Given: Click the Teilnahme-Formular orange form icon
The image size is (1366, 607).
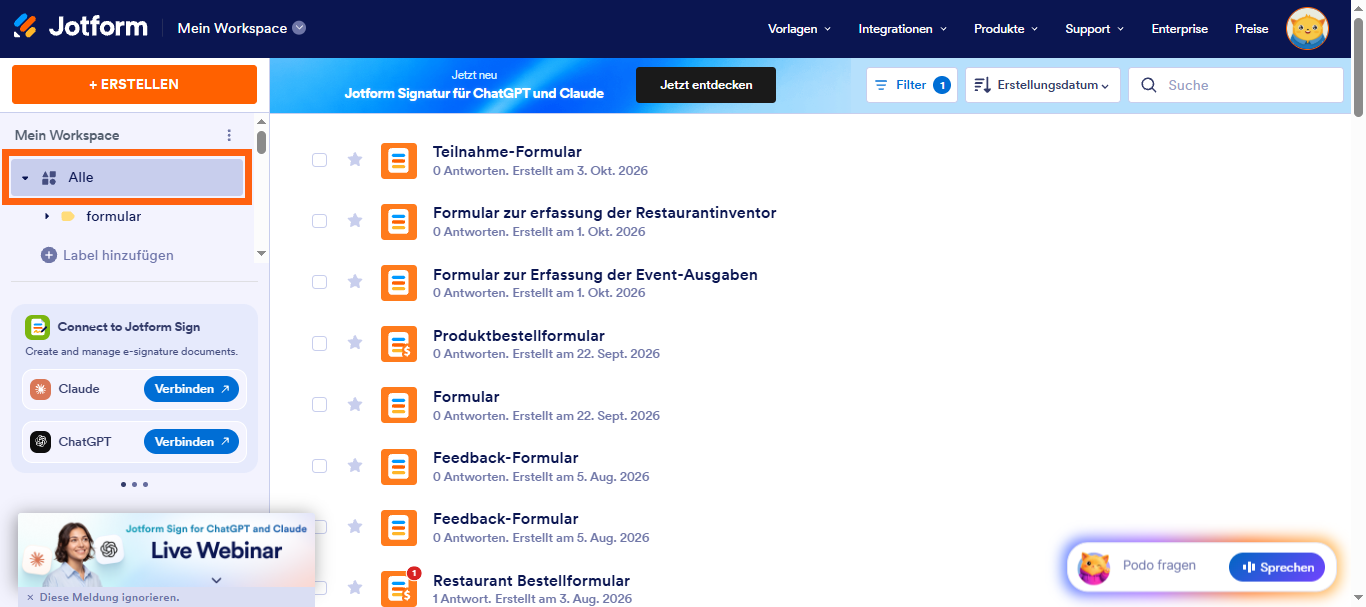Looking at the screenshot, I should coord(399,160).
